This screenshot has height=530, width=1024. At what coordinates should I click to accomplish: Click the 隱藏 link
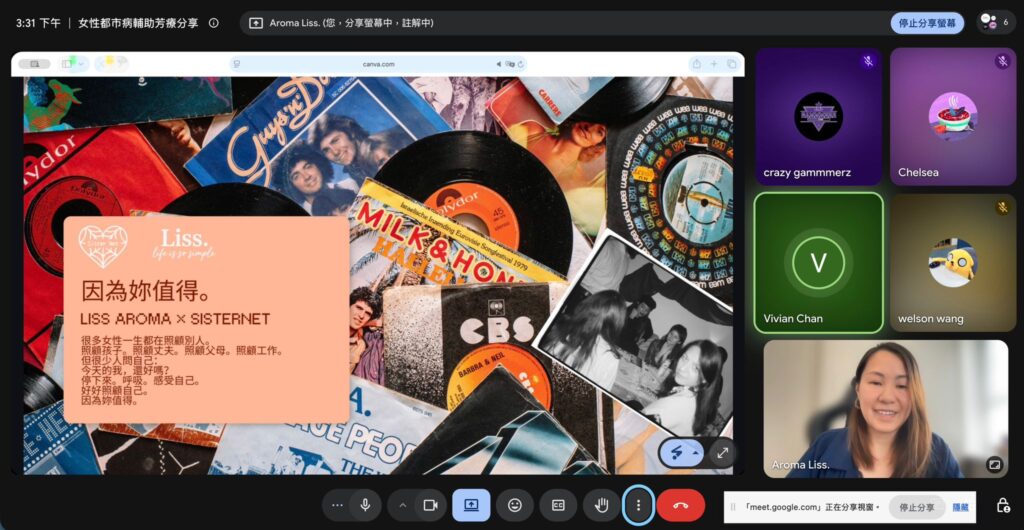click(960, 507)
